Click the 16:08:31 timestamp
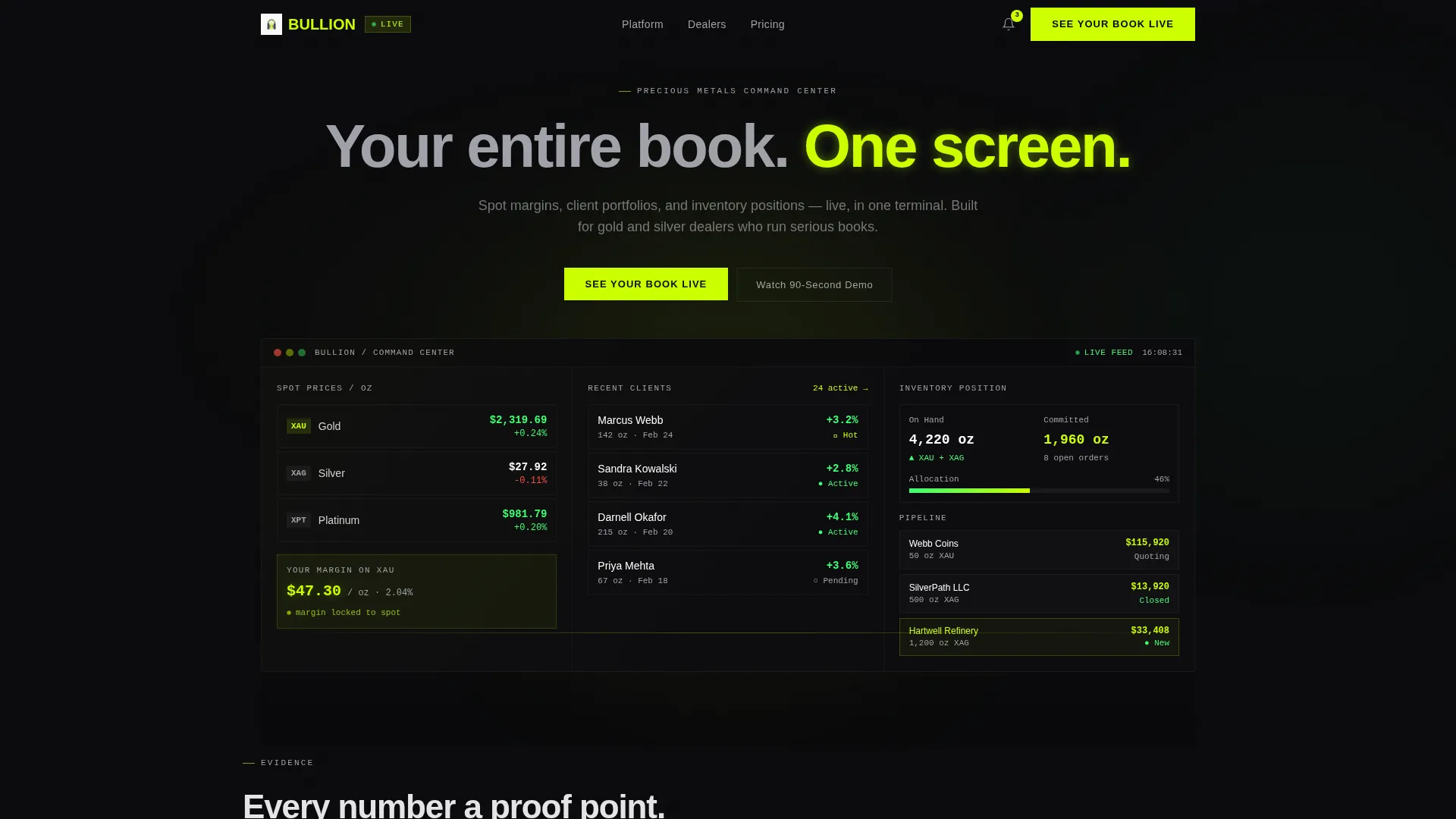This screenshot has height=819, width=1456. click(x=1162, y=353)
